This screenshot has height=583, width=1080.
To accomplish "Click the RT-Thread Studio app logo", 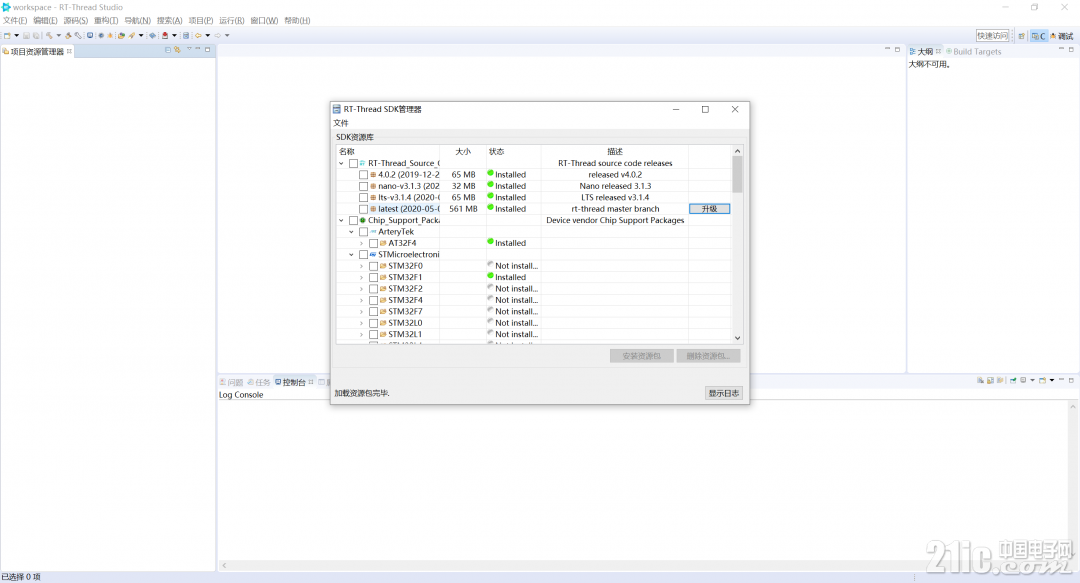I will [x=6, y=7].
